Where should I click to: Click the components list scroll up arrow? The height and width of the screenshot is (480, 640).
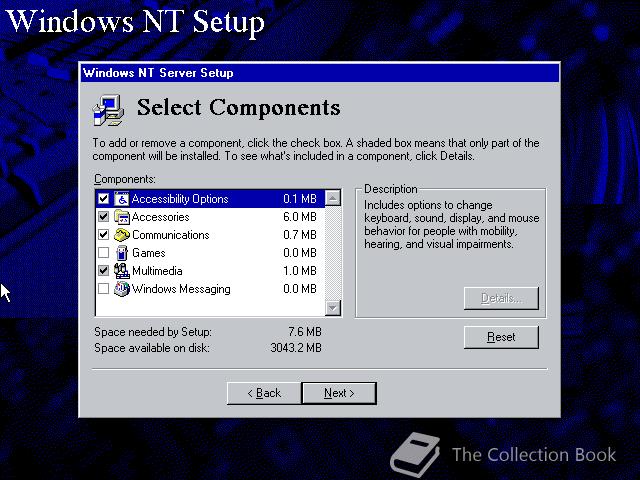click(333, 198)
